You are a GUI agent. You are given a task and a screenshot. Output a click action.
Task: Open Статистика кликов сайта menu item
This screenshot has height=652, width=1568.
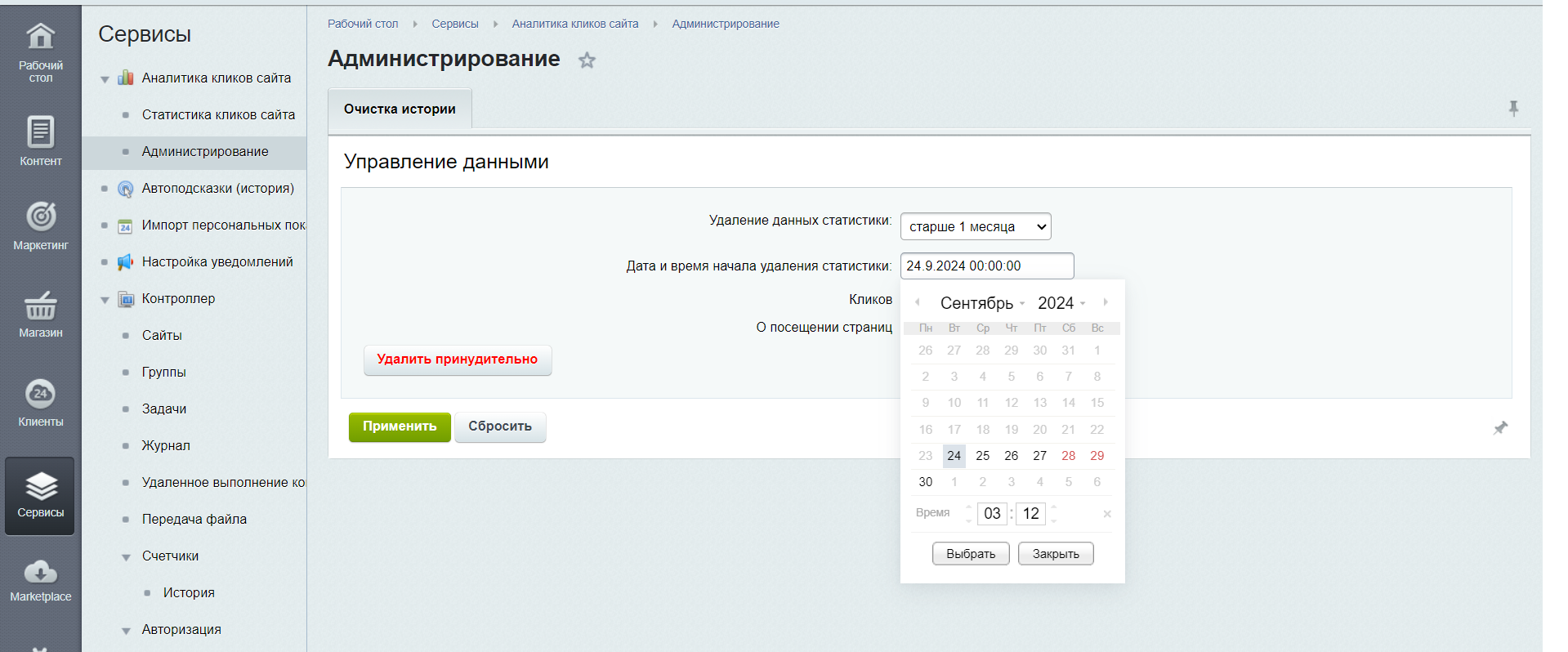pos(218,115)
